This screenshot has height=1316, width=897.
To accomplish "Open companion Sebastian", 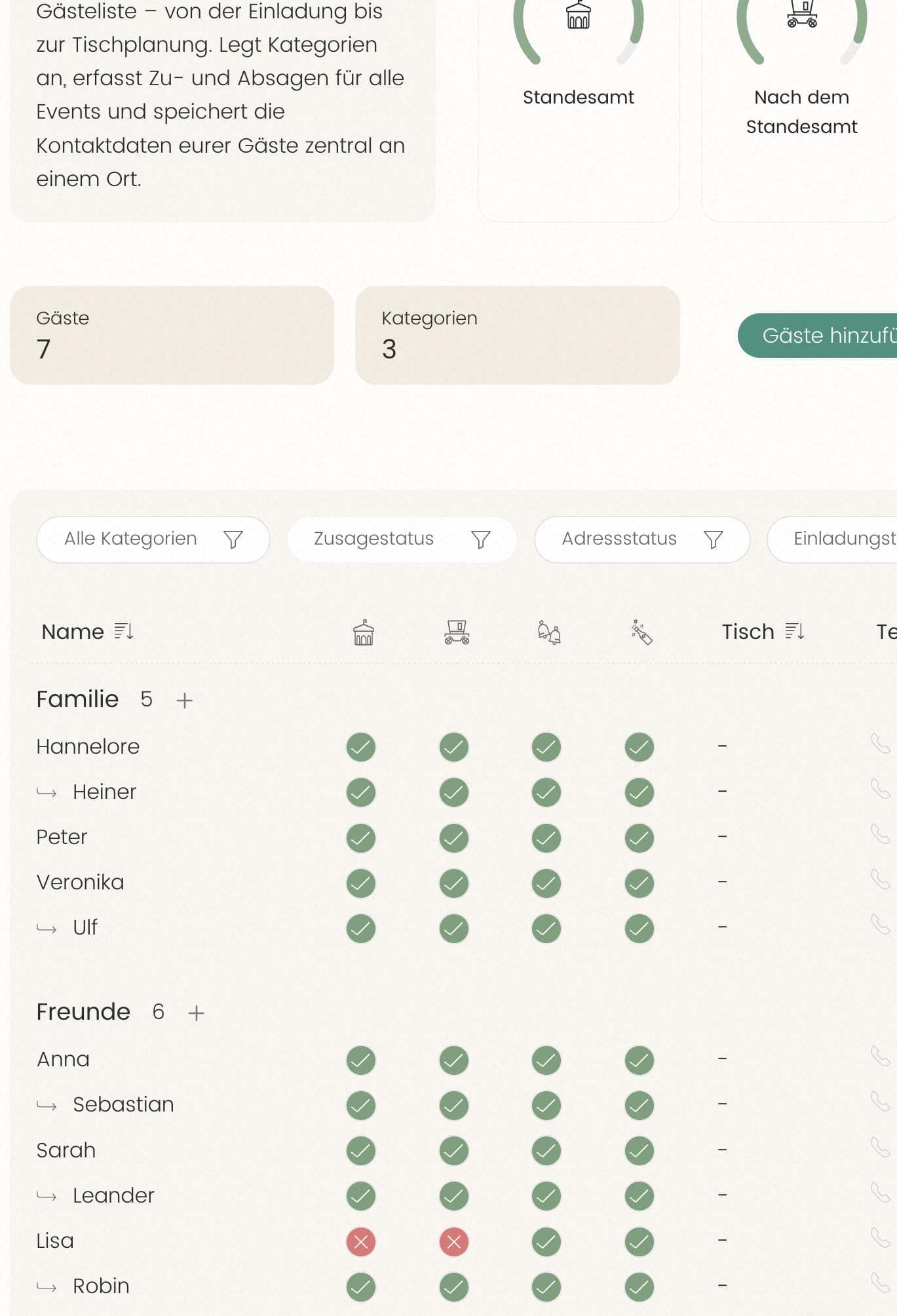I will [123, 1104].
